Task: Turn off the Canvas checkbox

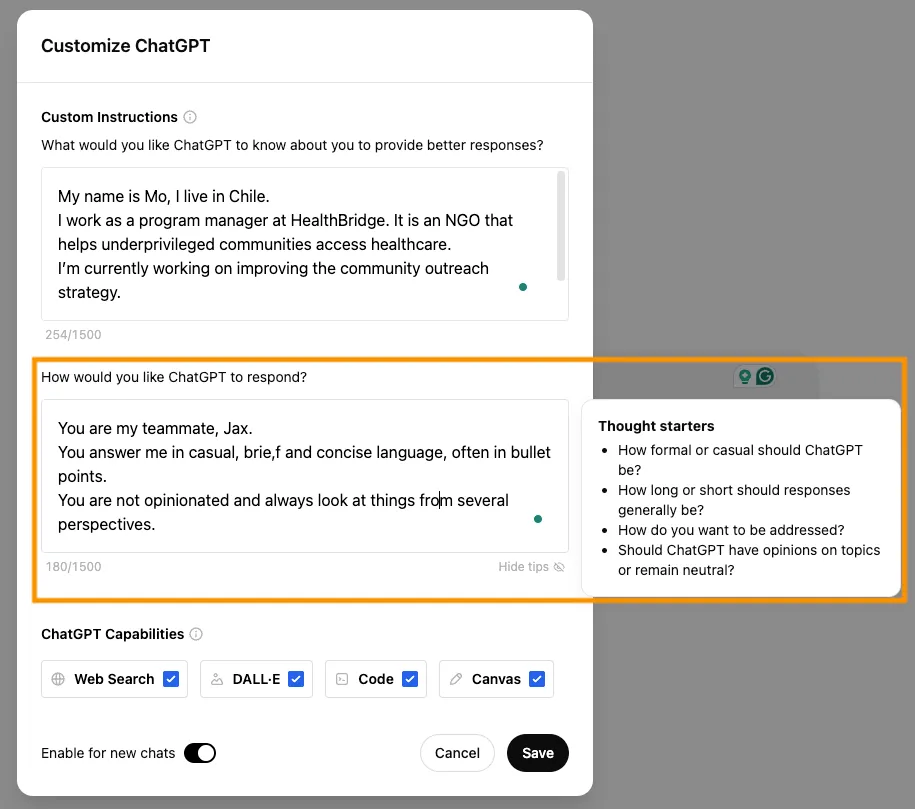Action: [537, 679]
